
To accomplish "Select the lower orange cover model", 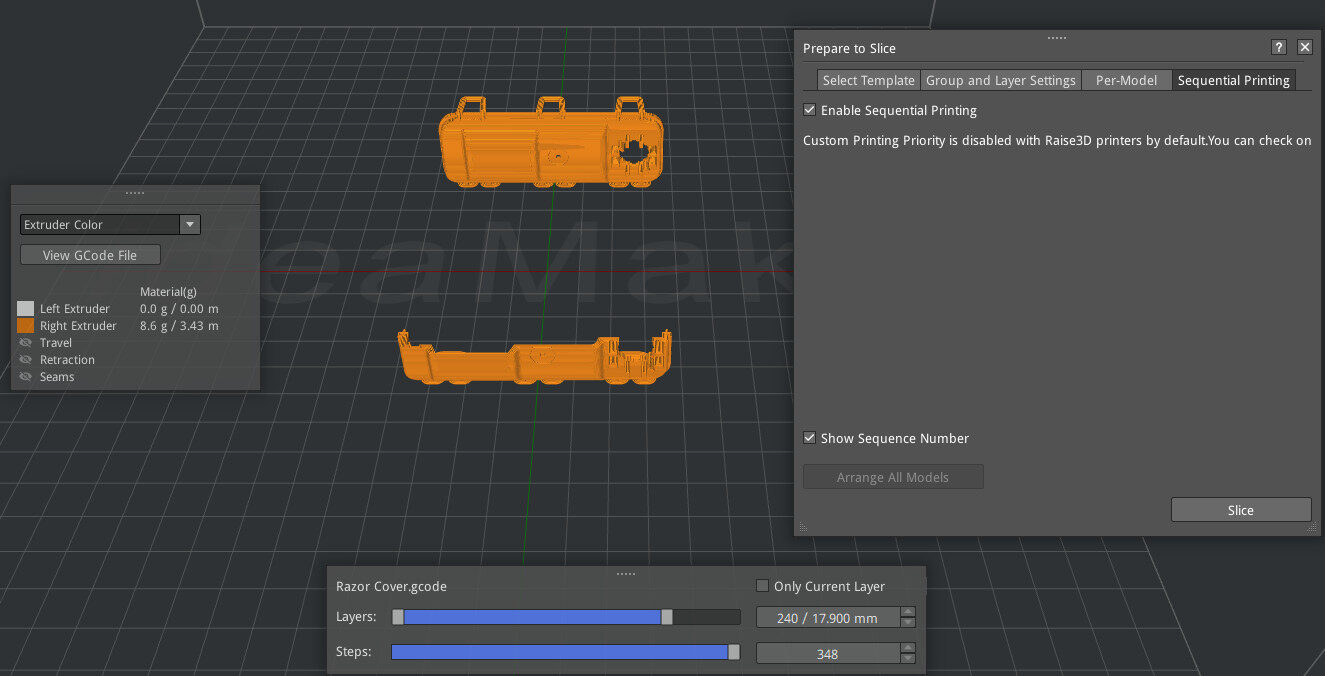I will click(535, 357).
